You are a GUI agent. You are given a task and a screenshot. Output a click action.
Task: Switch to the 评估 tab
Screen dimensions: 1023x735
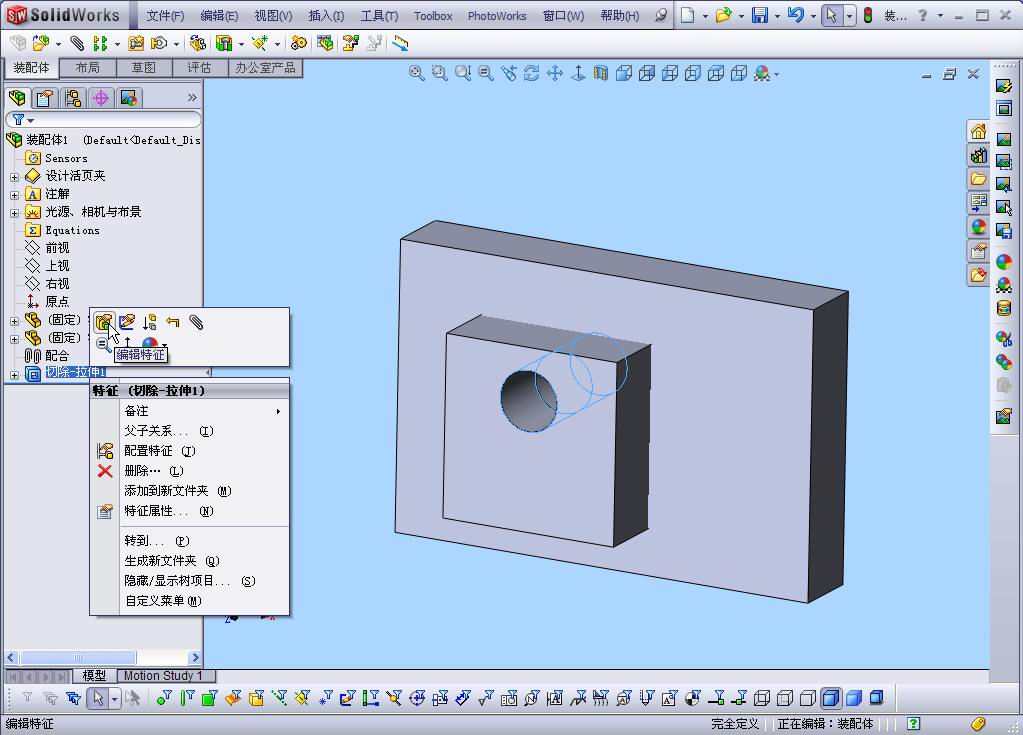[x=200, y=68]
